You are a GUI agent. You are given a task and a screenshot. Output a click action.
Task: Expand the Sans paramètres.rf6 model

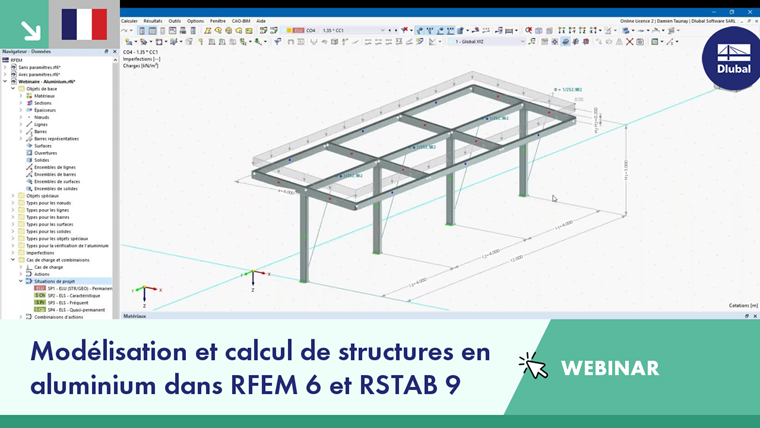pyautogui.click(x=5, y=67)
